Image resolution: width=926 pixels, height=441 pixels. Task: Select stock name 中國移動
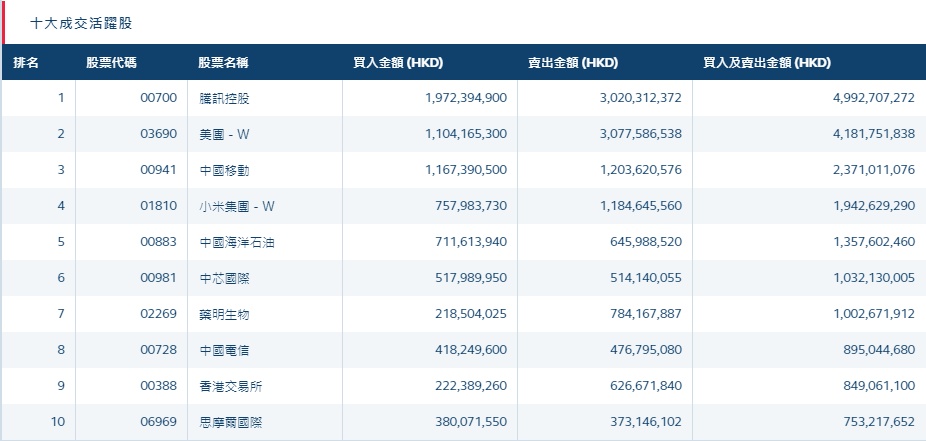(x=224, y=170)
